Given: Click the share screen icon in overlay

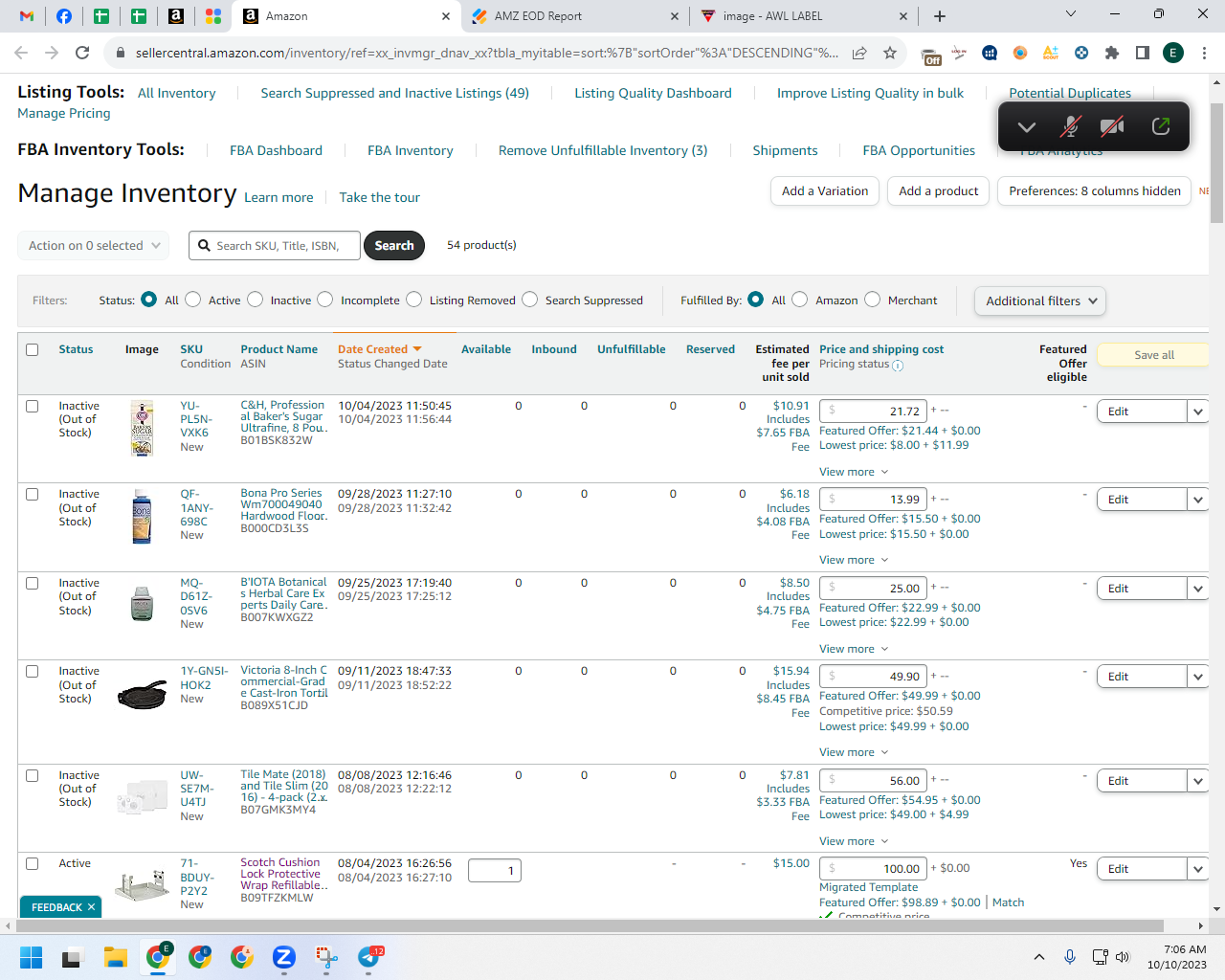Looking at the screenshot, I should tap(1161, 126).
